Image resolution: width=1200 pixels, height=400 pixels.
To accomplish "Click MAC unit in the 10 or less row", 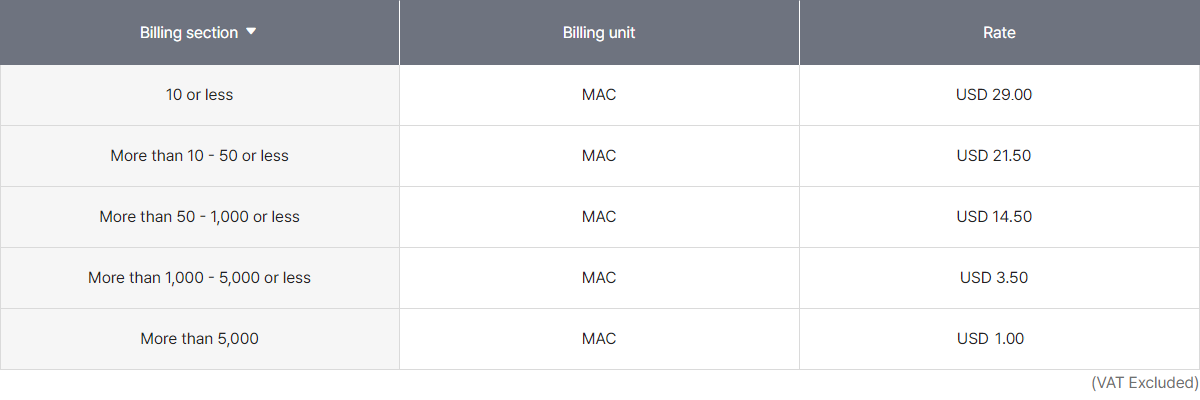I will (599, 95).
